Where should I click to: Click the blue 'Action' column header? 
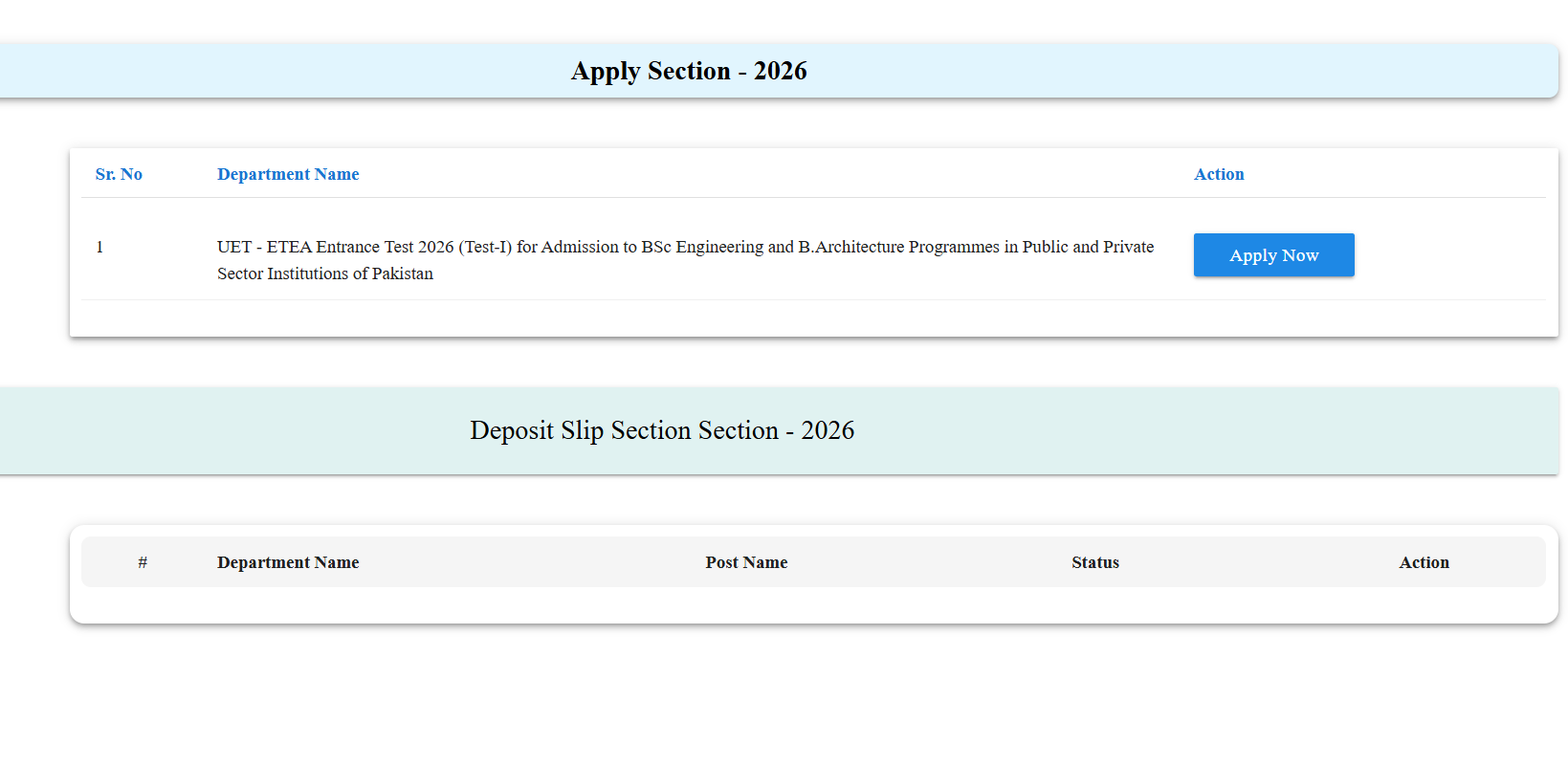click(x=1219, y=174)
